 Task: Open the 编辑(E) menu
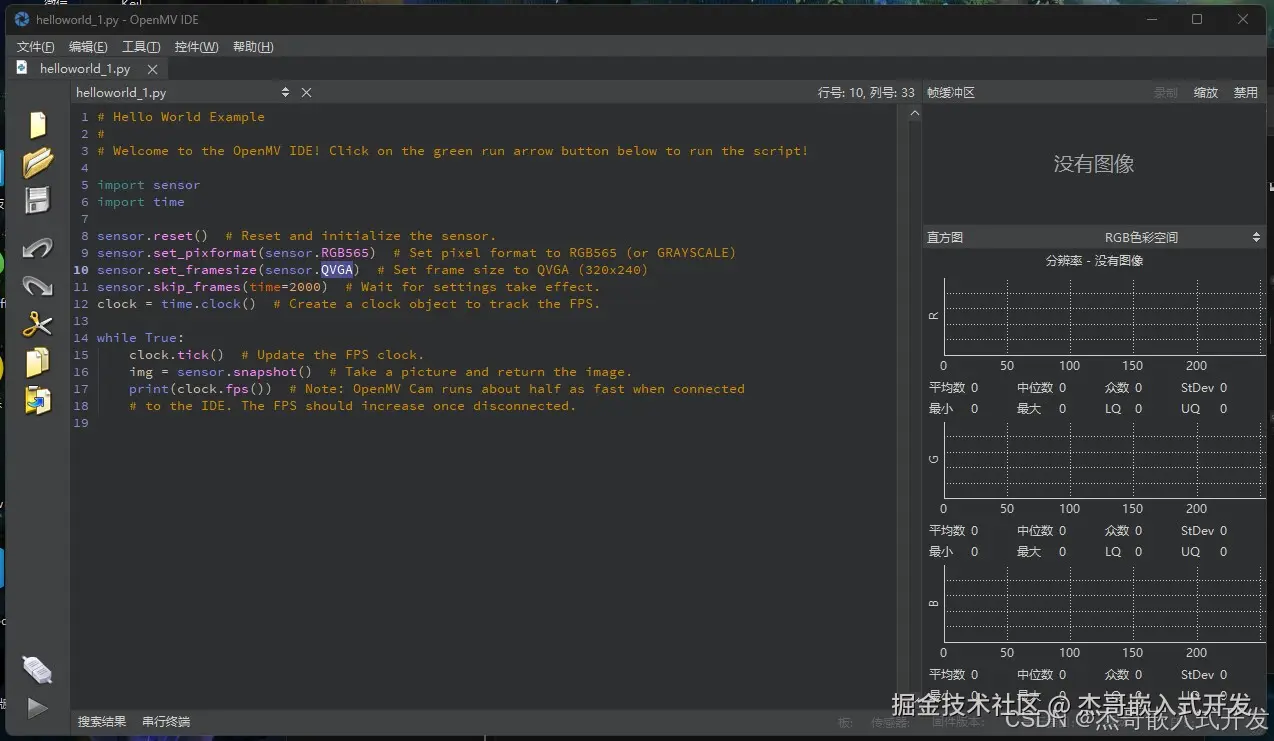(x=88, y=47)
